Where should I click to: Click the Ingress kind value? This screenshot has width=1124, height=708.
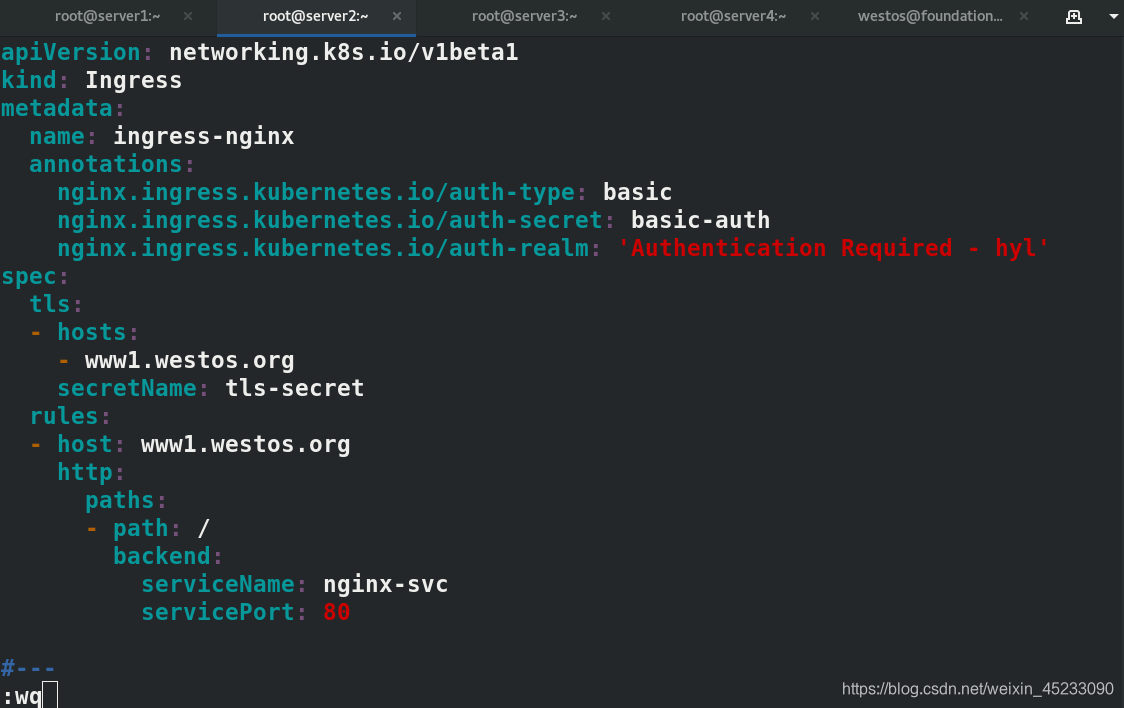click(x=133, y=80)
